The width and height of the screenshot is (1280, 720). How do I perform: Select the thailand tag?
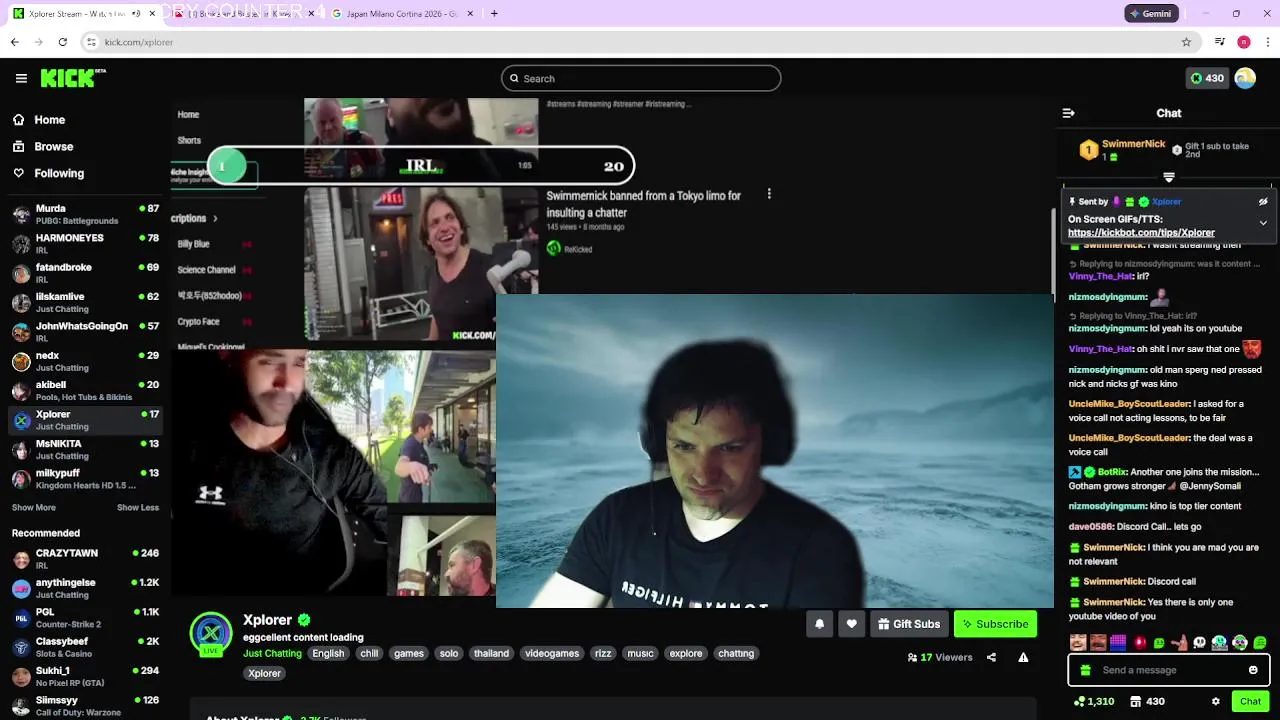[491, 654]
